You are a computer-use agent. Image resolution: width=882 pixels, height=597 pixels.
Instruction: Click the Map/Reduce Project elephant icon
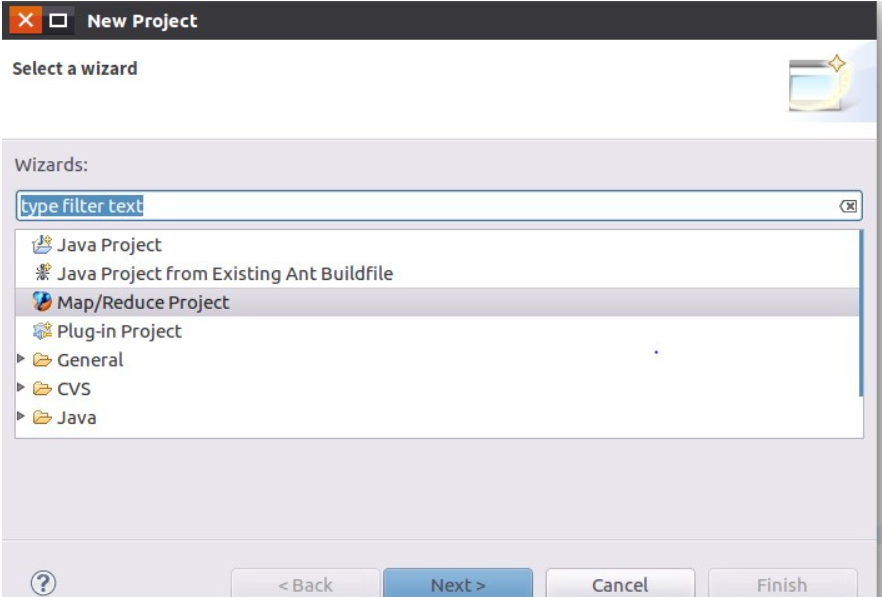41,302
